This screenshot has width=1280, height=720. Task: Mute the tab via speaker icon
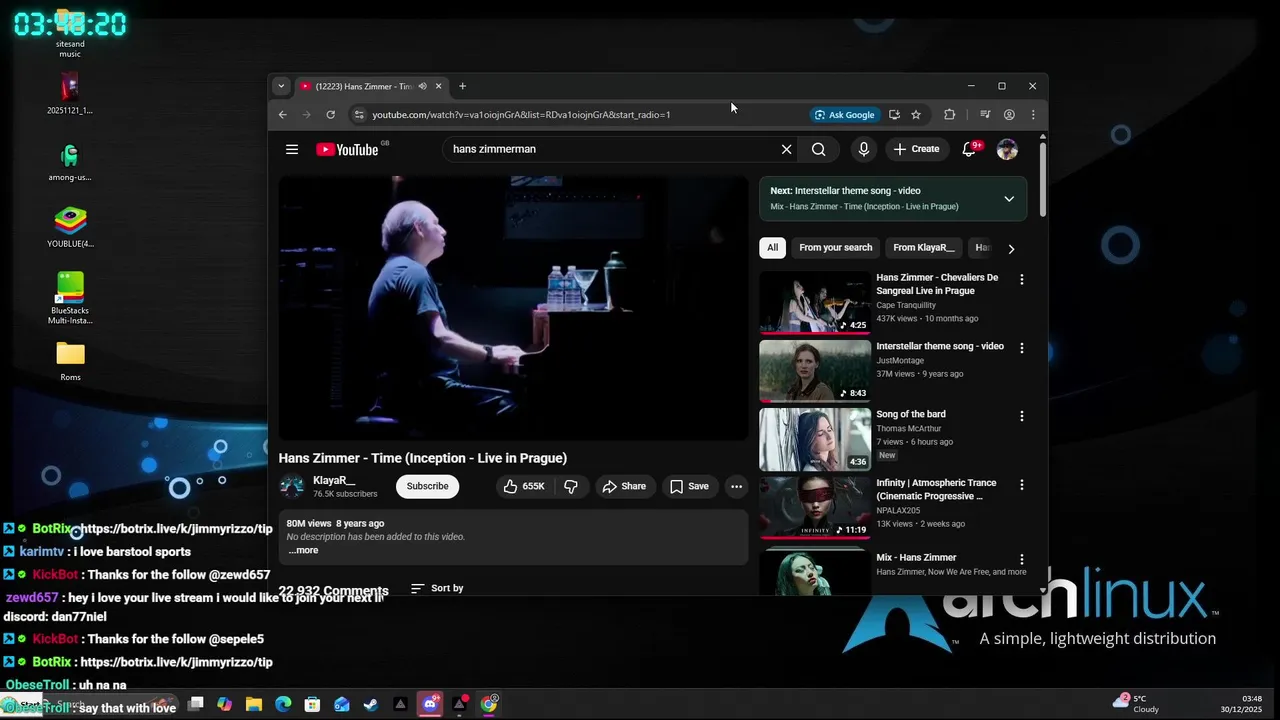point(422,86)
